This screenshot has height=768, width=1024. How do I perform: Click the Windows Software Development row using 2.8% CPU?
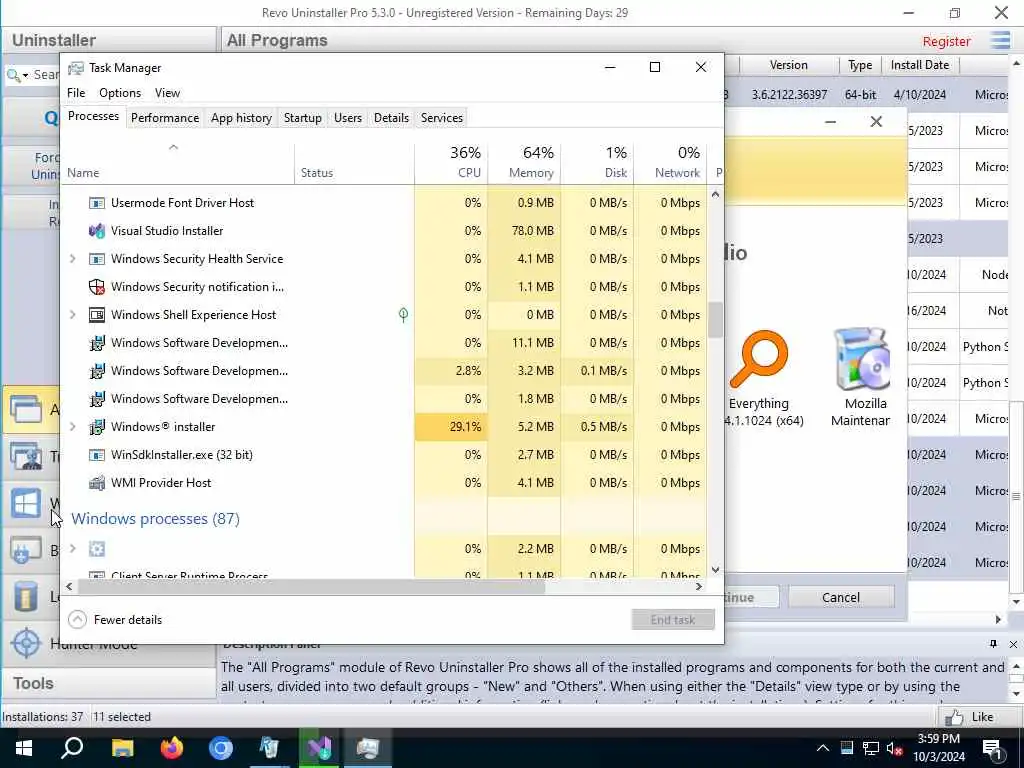(383, 371)
